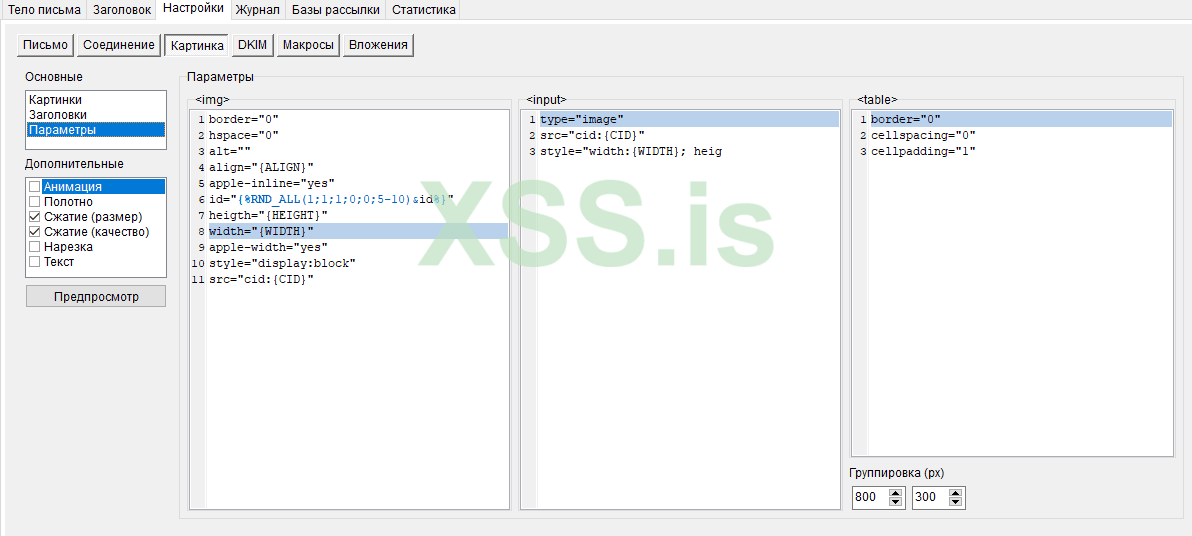Open the Заголовок tab
The height and width of the screenshot is (536, 1192).
(x=122, y=10)
